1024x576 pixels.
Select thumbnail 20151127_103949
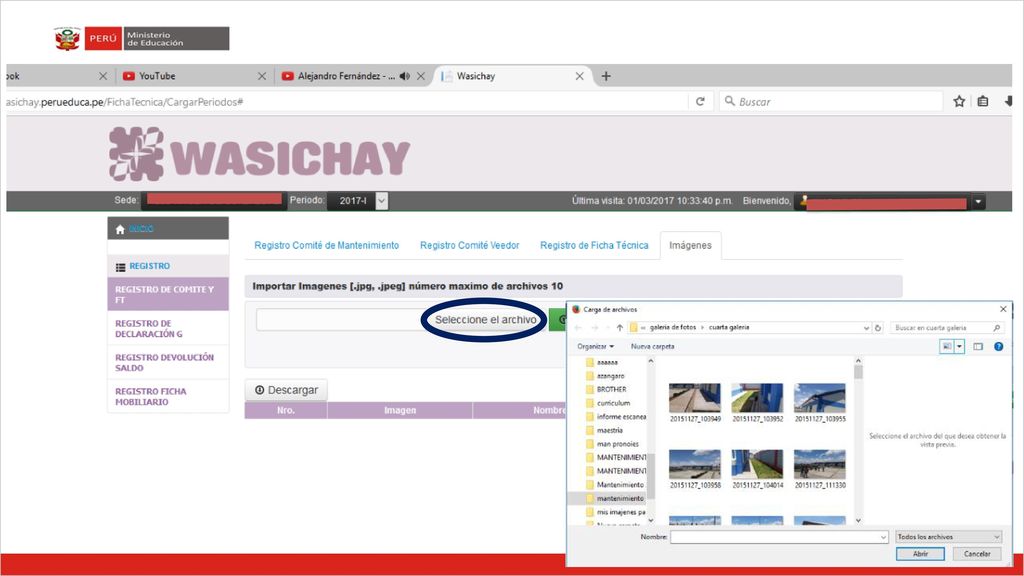695,403
